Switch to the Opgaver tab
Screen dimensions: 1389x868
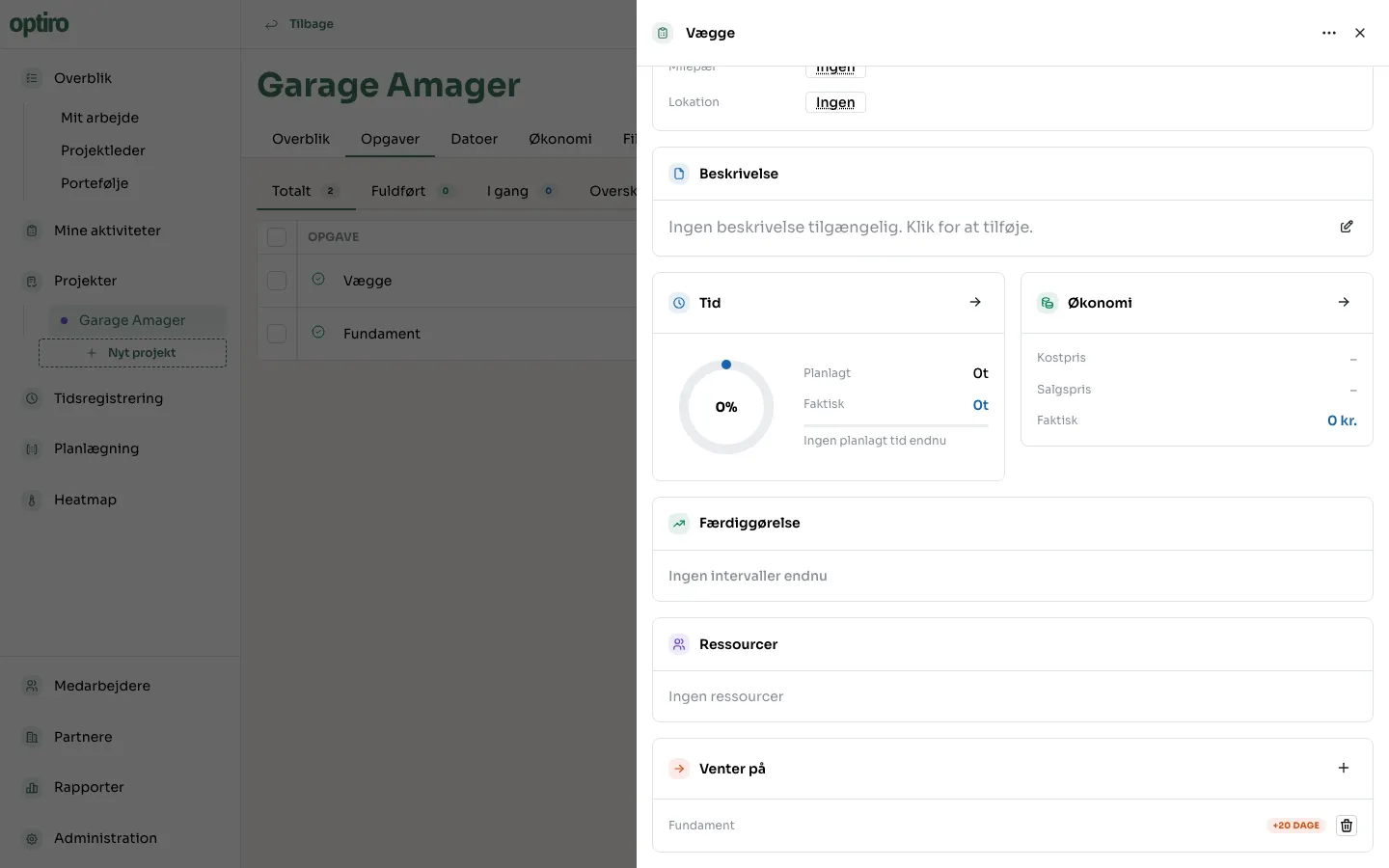[390, 139]
